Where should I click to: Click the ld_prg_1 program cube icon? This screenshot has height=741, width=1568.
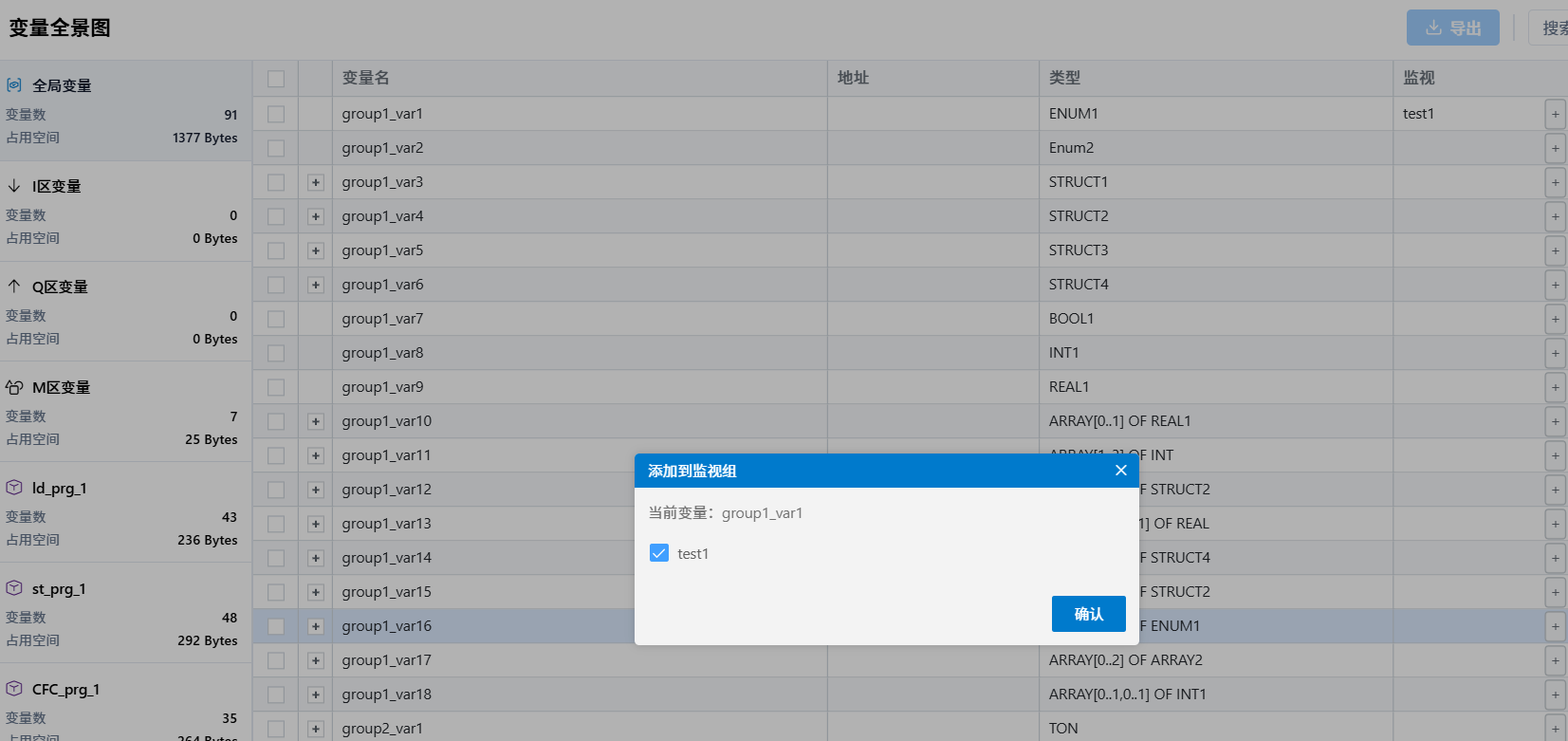14,488
